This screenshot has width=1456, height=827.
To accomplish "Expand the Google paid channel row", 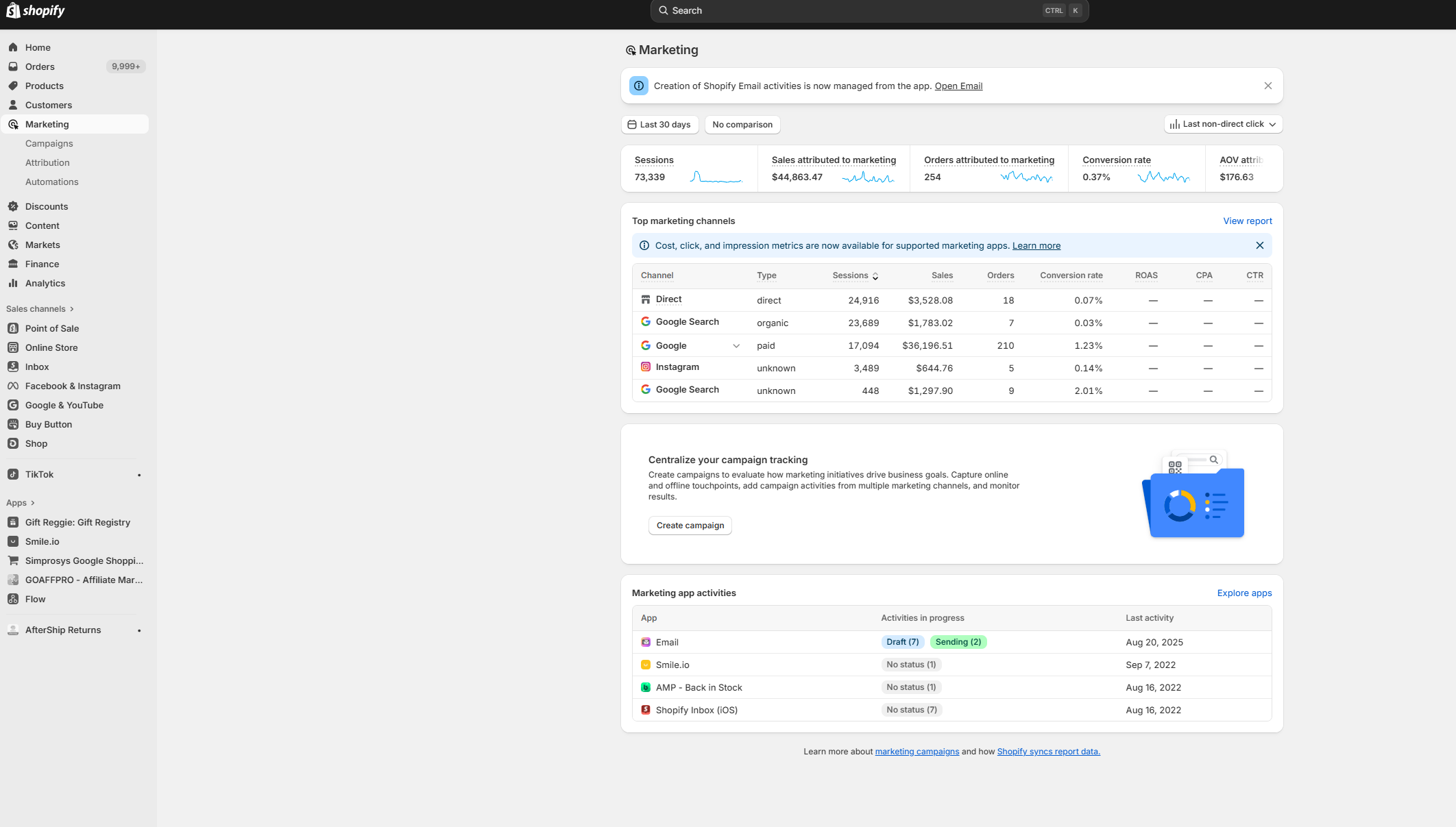I will click(x=736, y=346).
